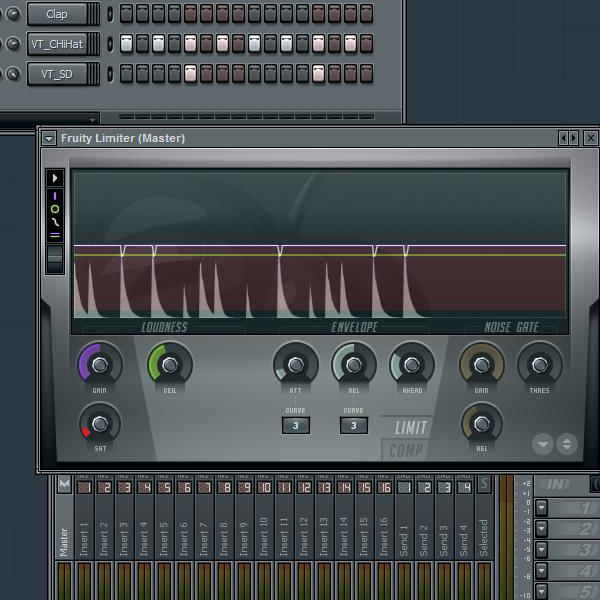Viewport: 600px width, 600px height.
Task: Select previous preset arrow in Fruity Limiter
Action: (x=562, y=138)
